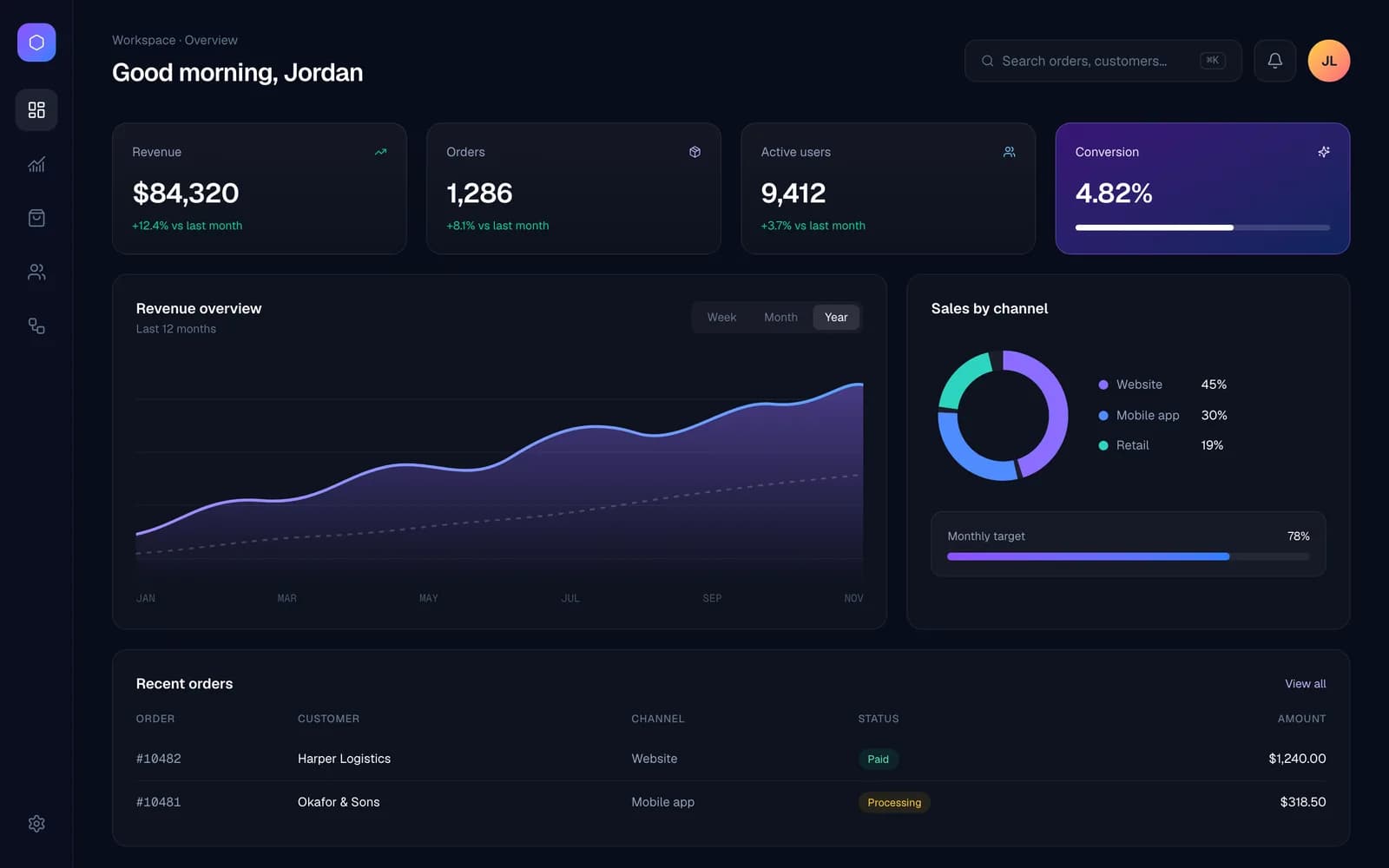Click the Last 12 months subtitle
This screenshot has width=1389, height=868.
click(176, 329)
